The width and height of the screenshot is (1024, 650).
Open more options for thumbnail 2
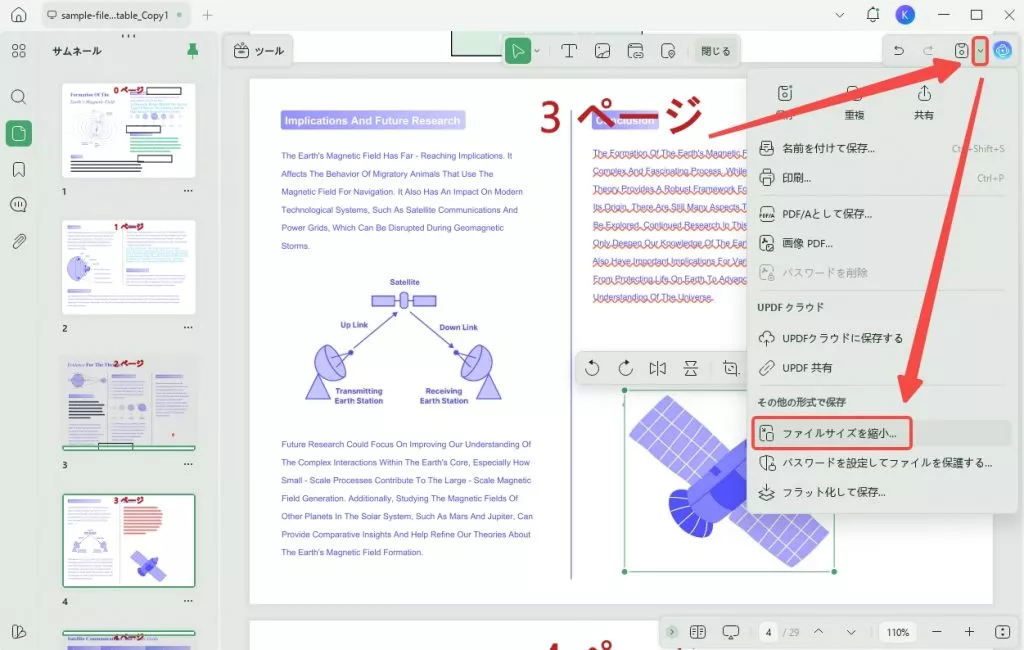click(188, 327)
